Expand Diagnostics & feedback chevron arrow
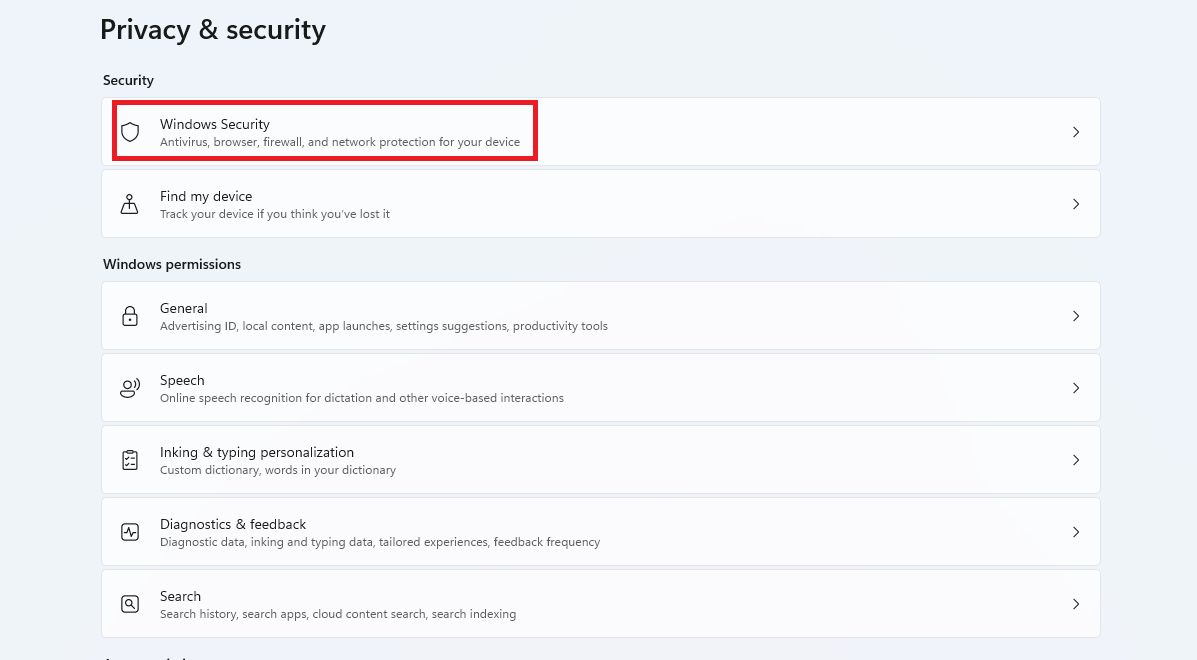Image resolution: width=1197 pixels, height=660 pixels. (1076, 532)
